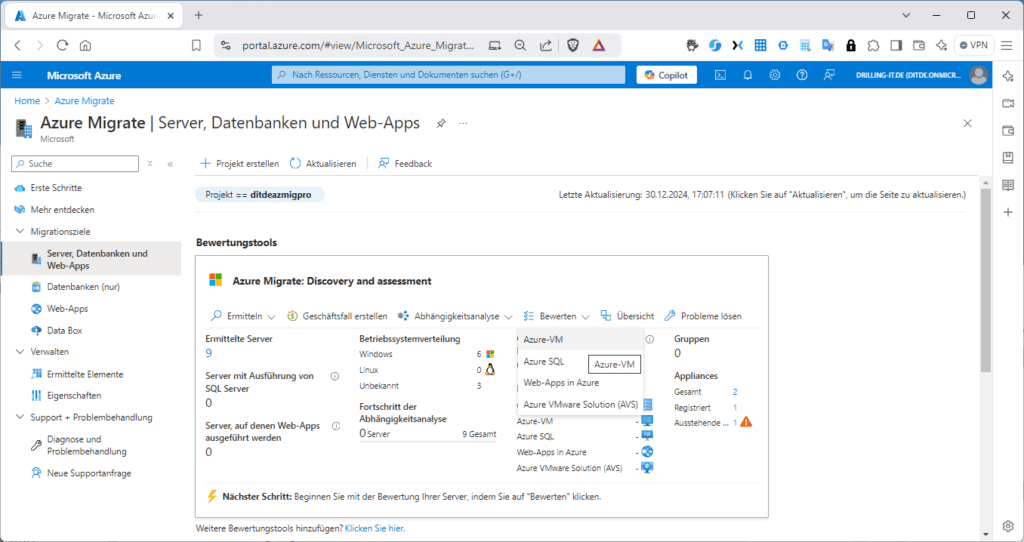Open the Azure portal hamburger menu
Screen dimensions: 1024x542
[x=17, y=75]
